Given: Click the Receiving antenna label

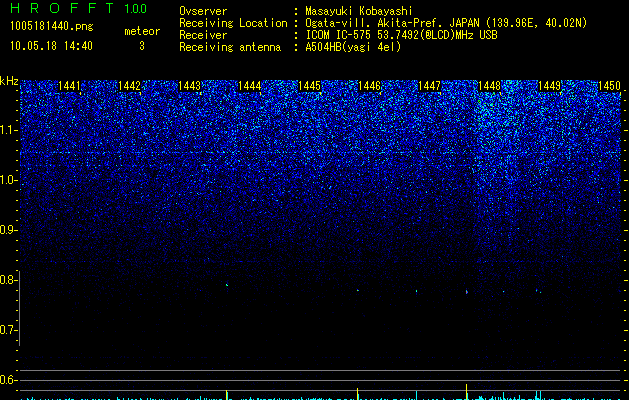Looking at the screenshot, I should pyautogui.click(x=230, y=47).
